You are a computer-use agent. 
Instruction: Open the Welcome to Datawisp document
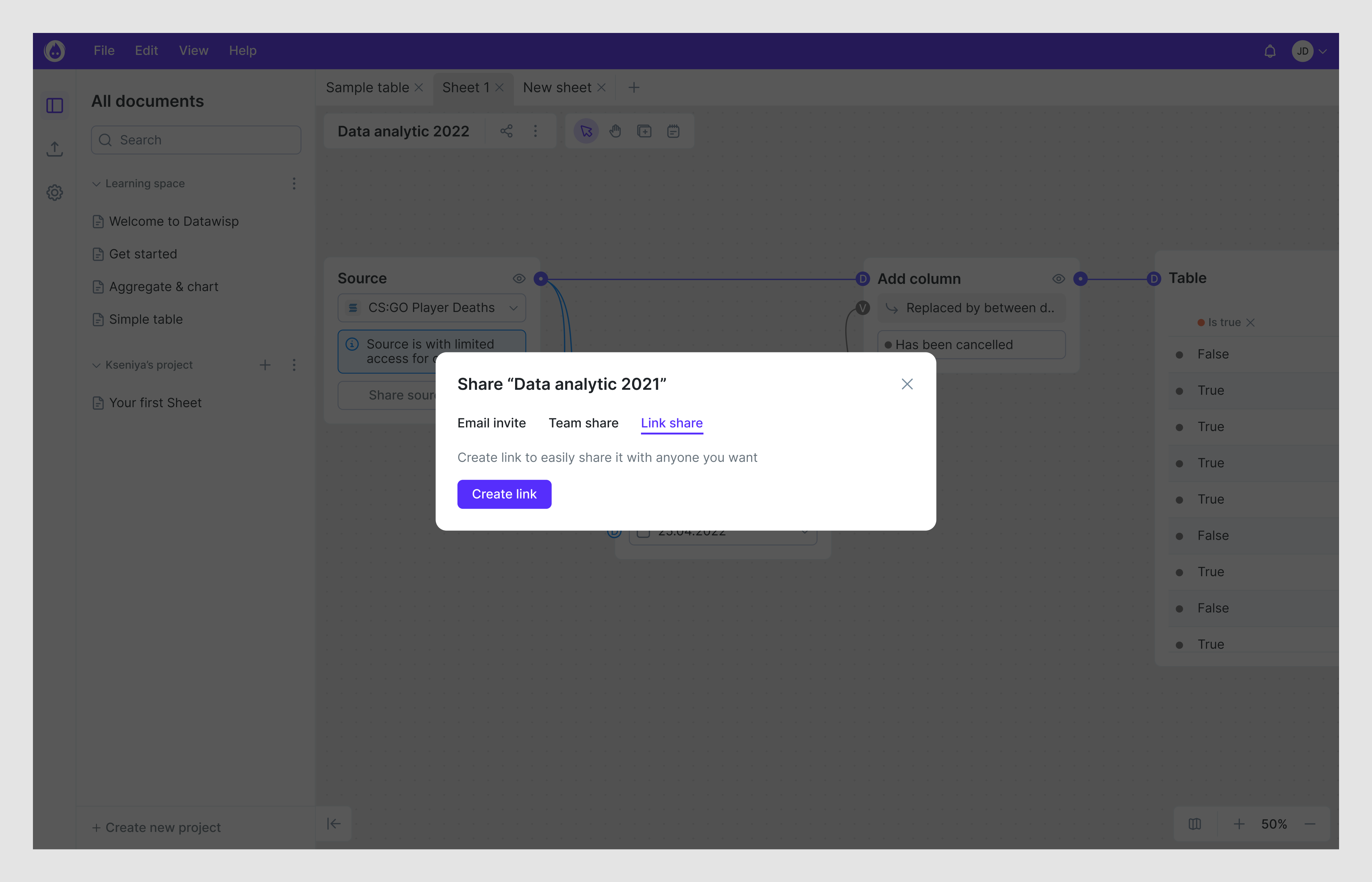(165, 222)
